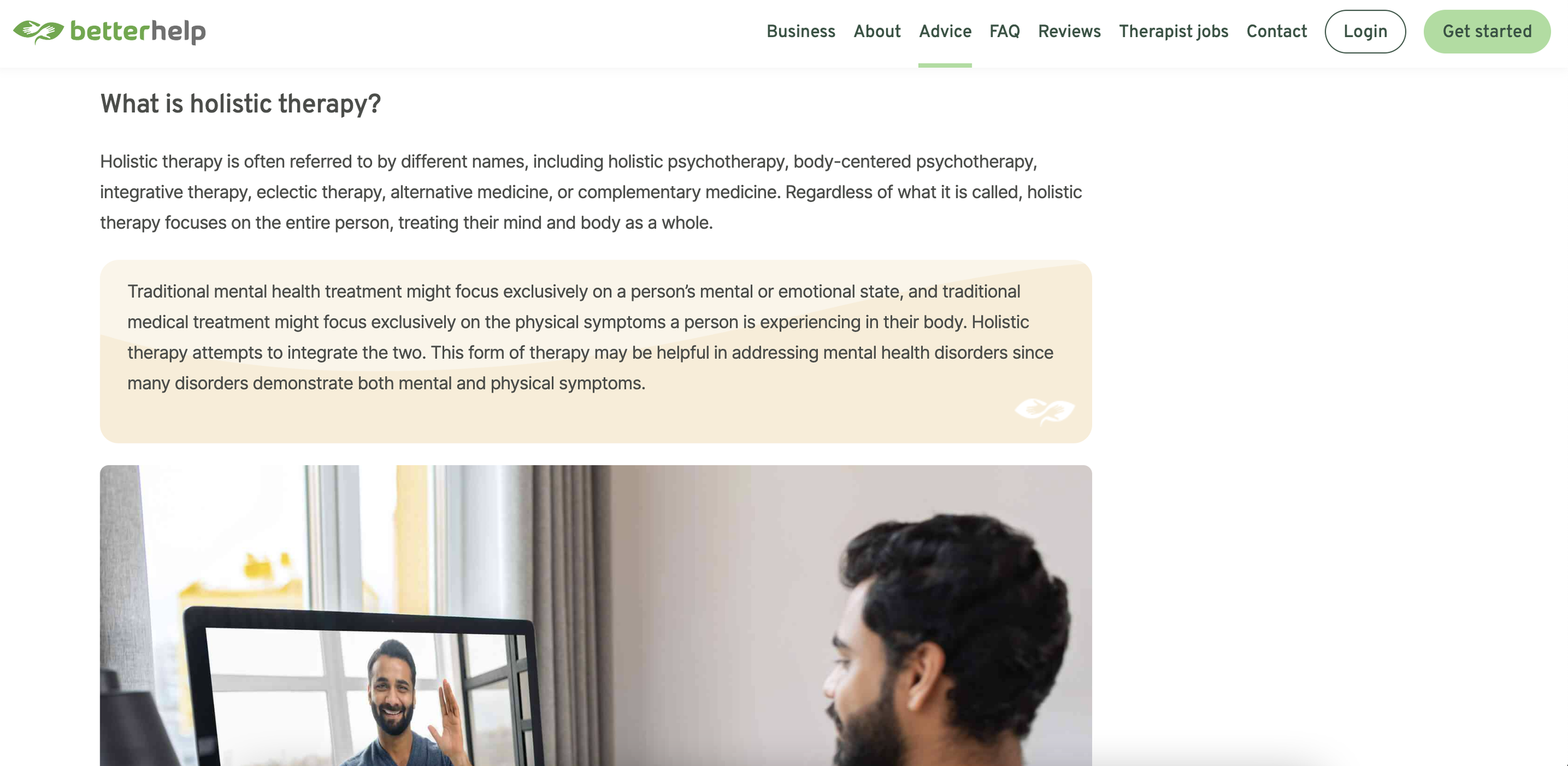Click the beige callout box about traditional treatment
The height and width of the screenshot is (766, 1568).
pyautogui.click(x=596, y=352)
